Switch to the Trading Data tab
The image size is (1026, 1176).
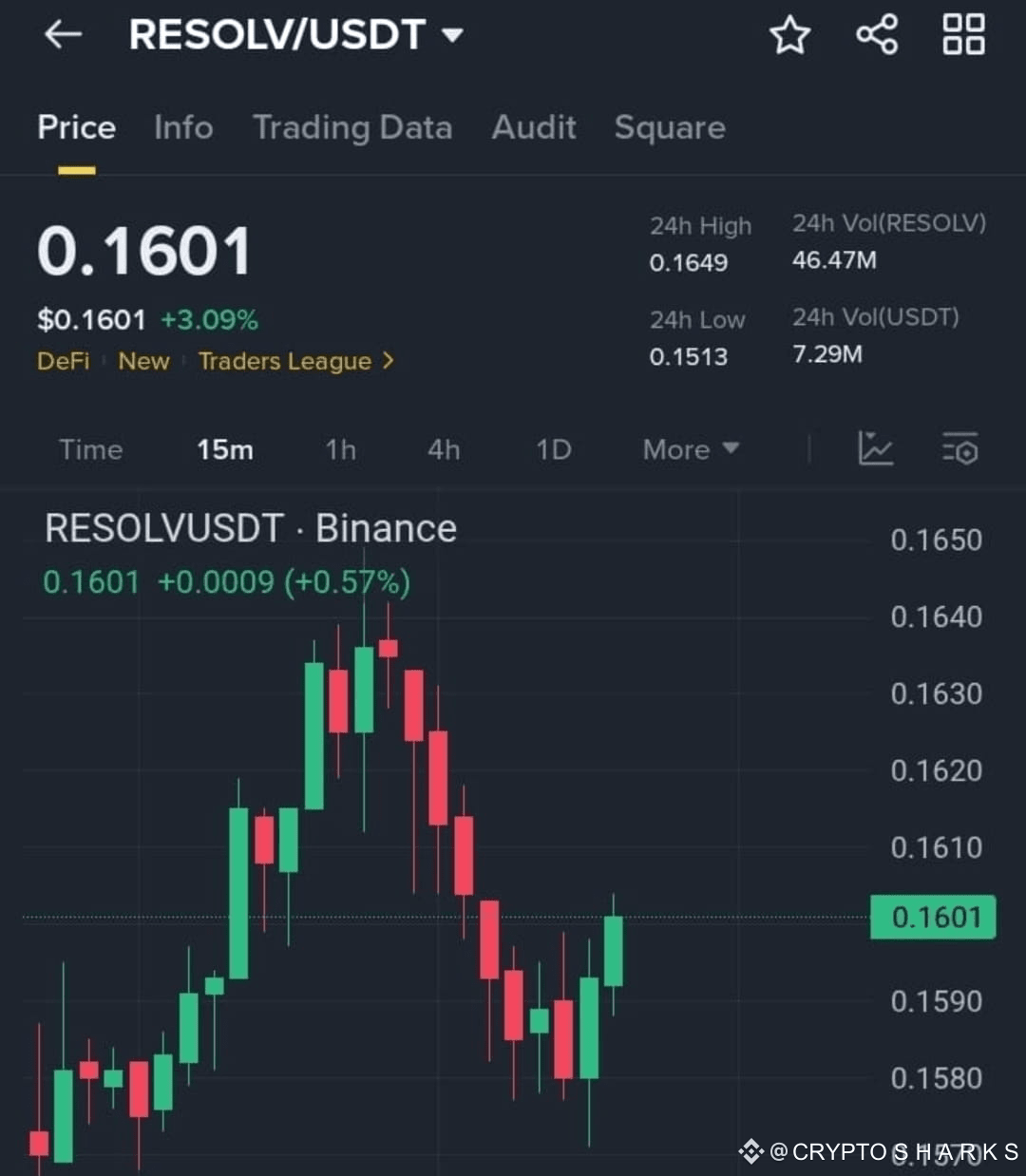pyautogui.click(x=352, y=128)
